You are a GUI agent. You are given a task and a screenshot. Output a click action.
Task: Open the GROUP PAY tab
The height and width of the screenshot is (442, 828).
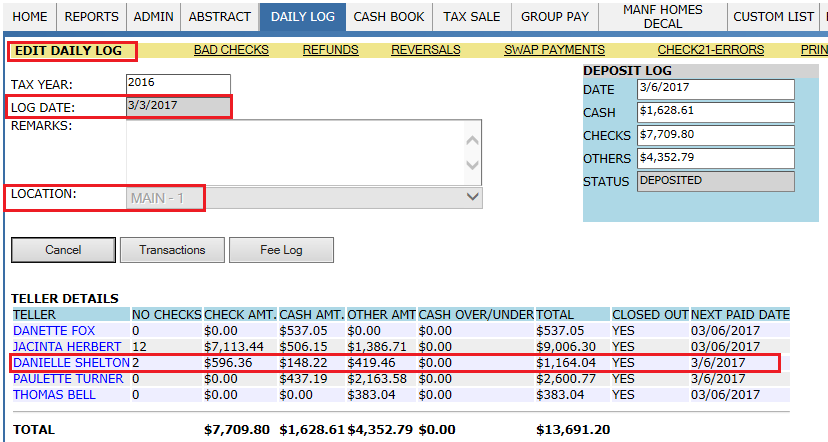point(554,17)
